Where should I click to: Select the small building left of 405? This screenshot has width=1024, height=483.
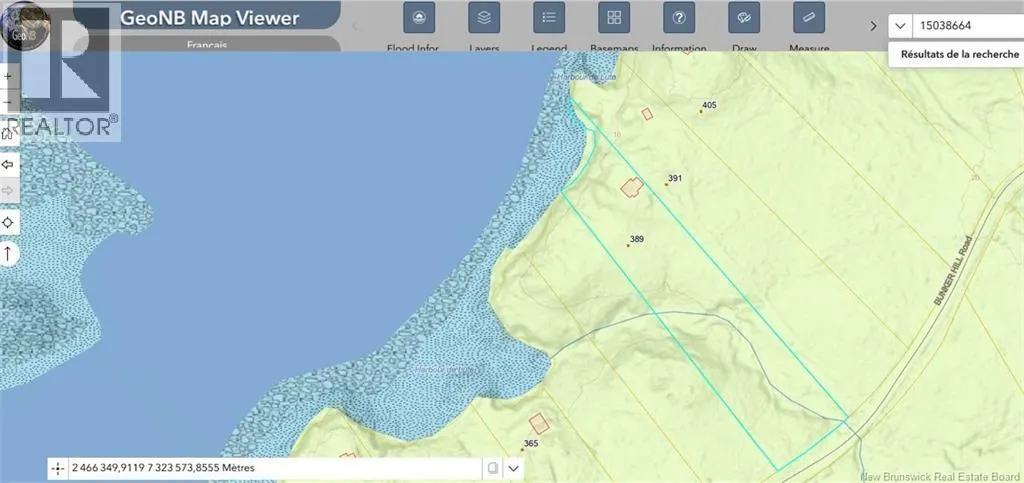[647, 114]
